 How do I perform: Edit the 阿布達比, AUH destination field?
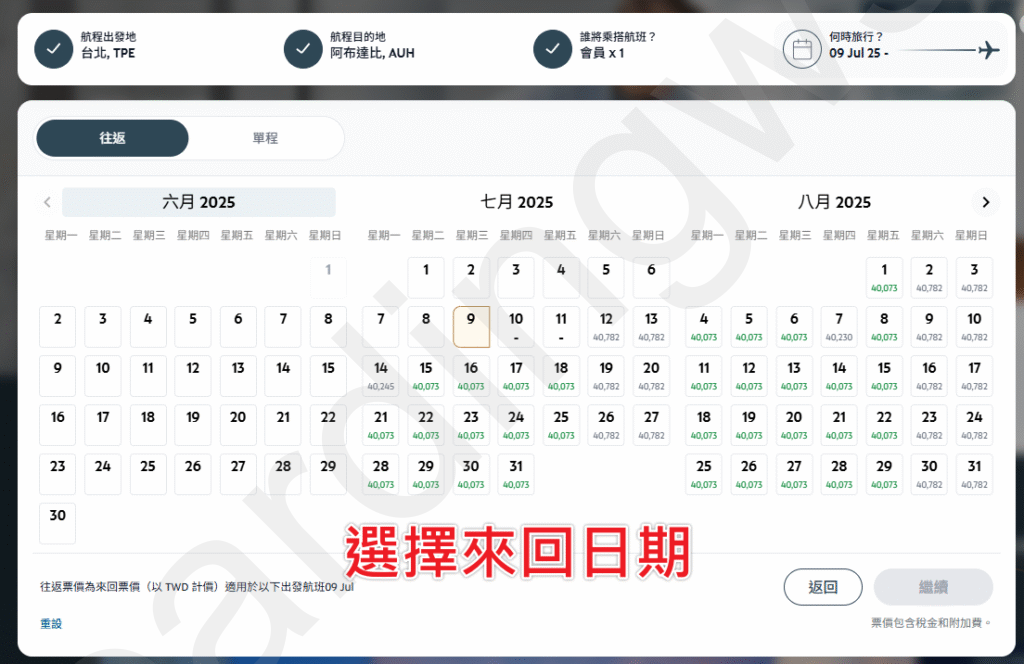coord(372,45)
